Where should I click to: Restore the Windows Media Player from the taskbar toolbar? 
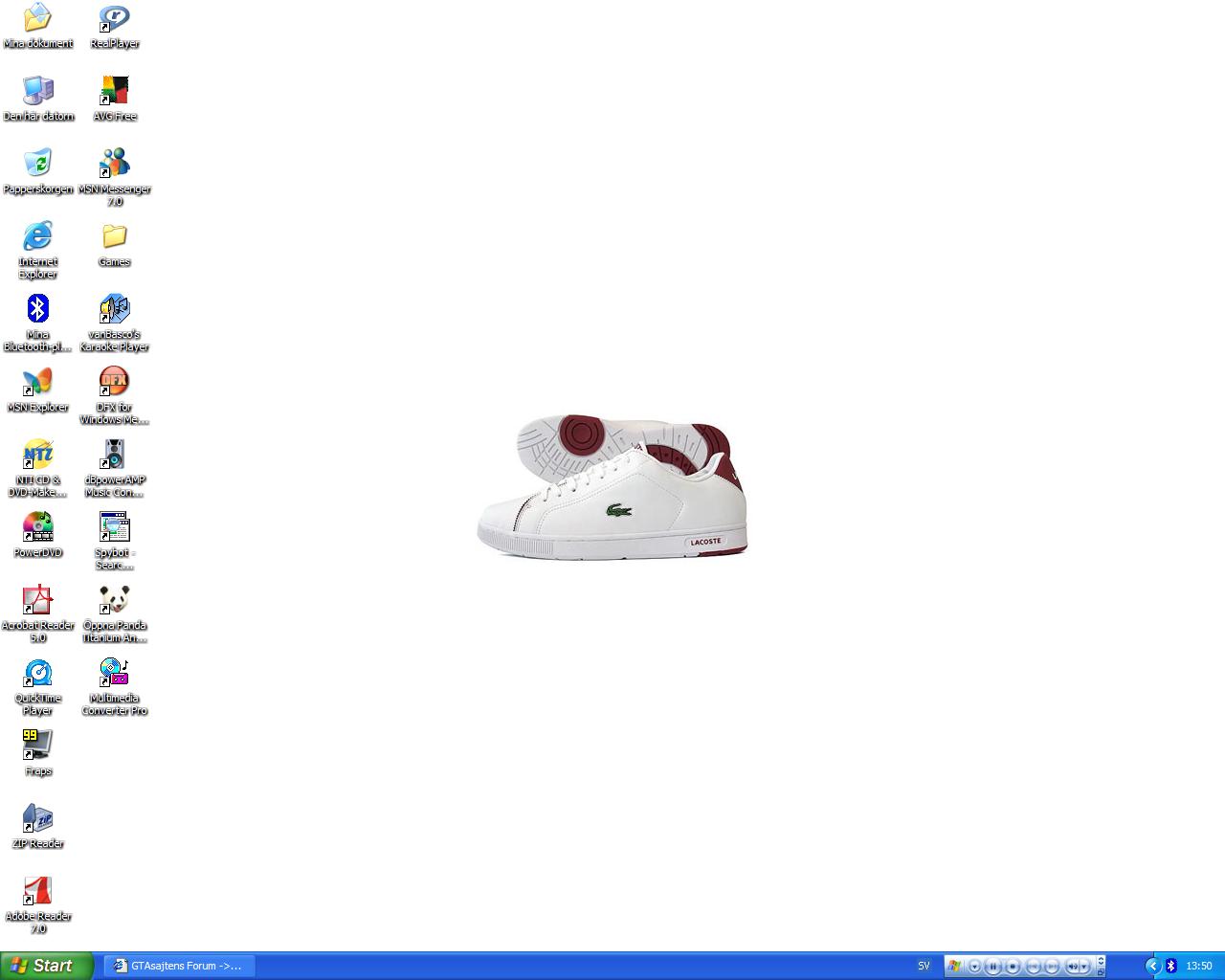tap(1101, 972)
